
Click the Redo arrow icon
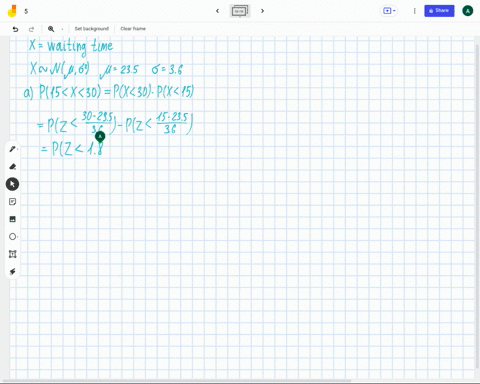pyautogui.click(x=31, y=29)
